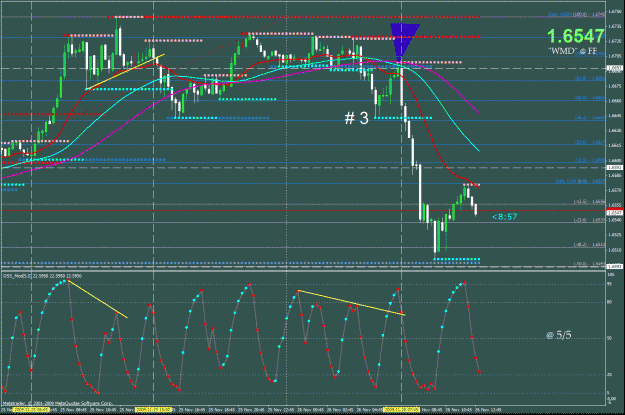Click the Daily LOW (0.0) level label
The height and width of the screenshot is (415, 625).
point(580,181)
